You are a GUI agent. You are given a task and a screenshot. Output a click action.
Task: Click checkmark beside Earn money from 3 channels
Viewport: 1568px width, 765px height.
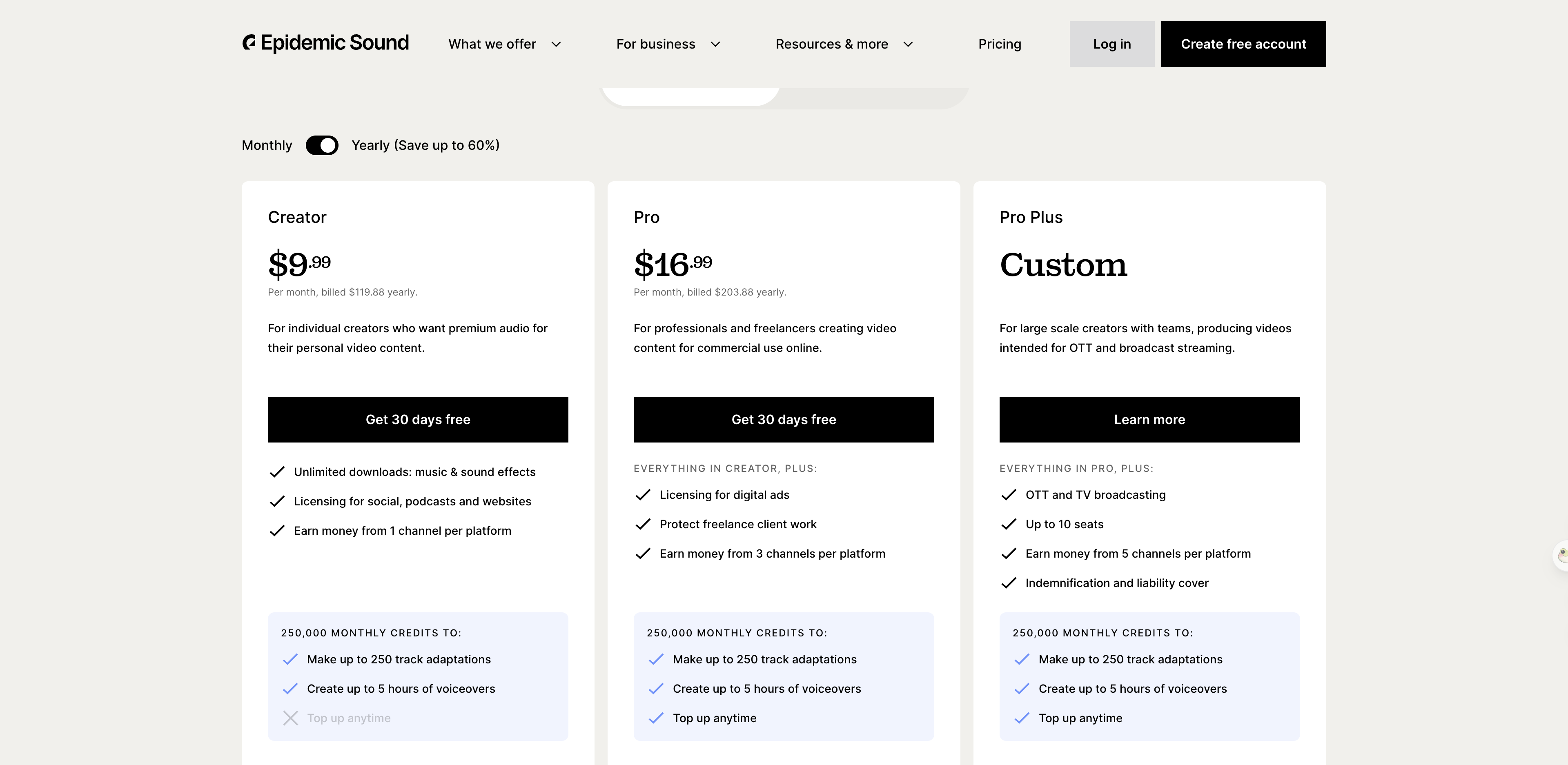tap(643, 554)
